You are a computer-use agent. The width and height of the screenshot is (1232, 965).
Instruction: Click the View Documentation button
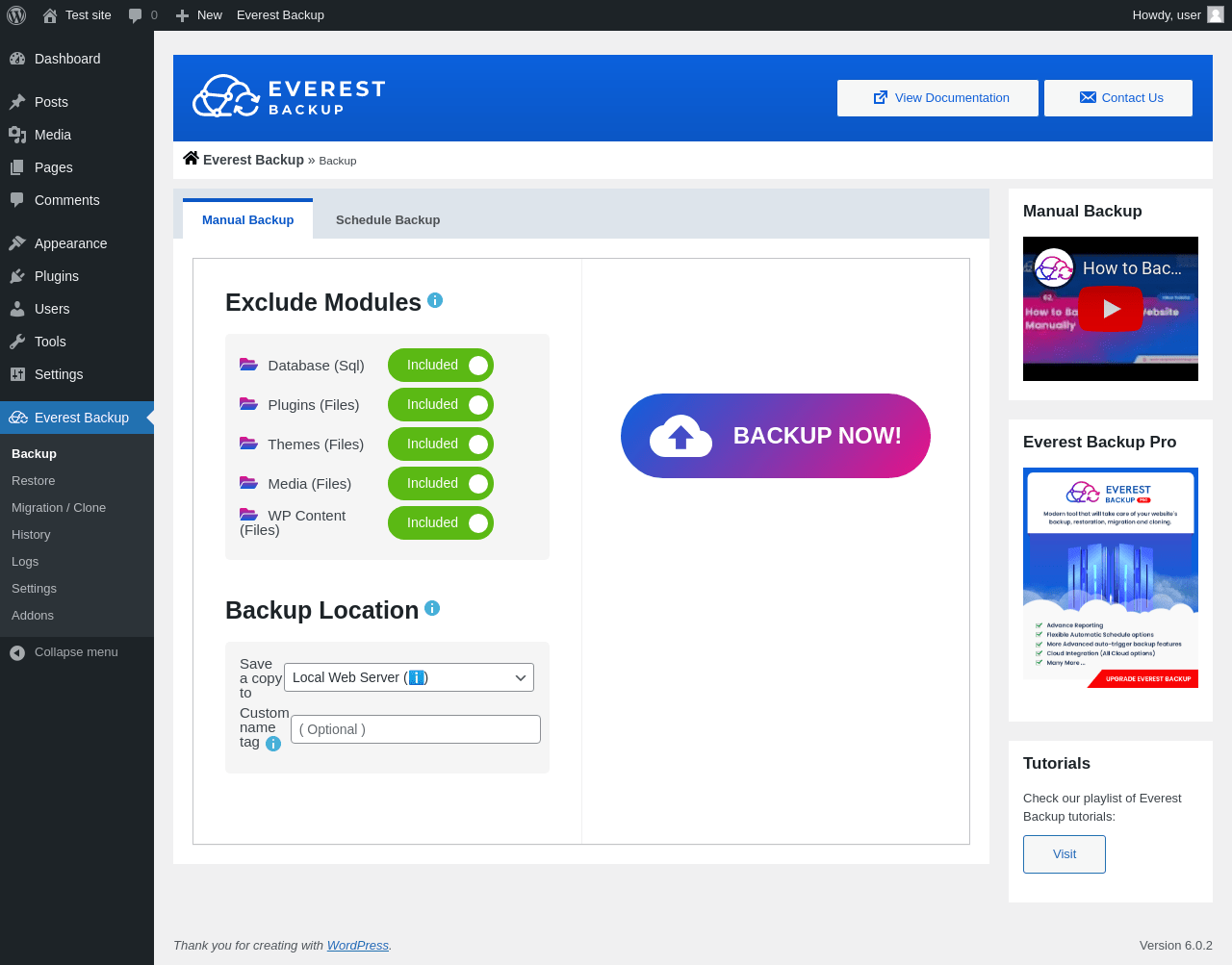click(x=937, y=98)
